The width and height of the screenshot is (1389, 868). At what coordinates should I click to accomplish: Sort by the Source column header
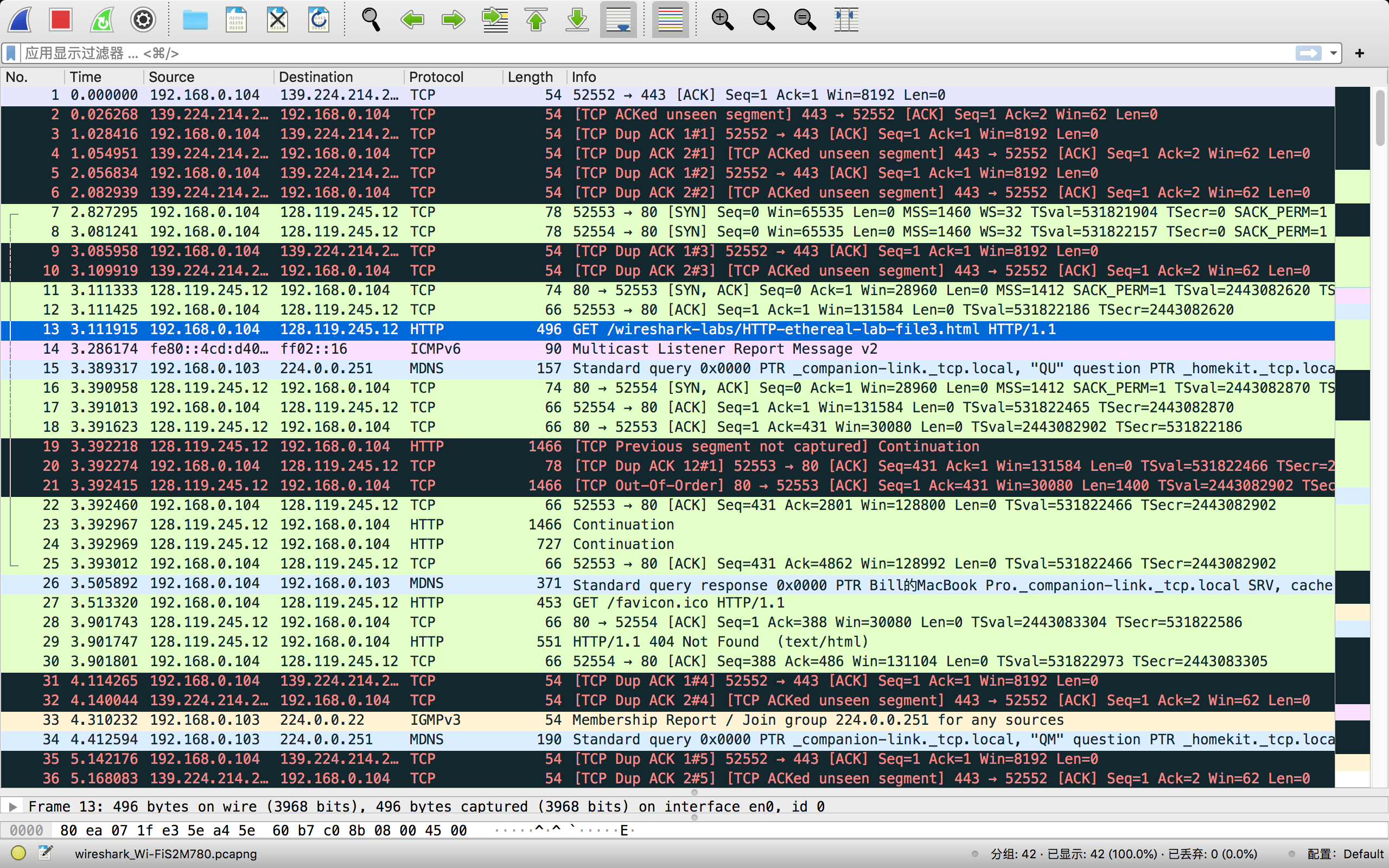point(208,77)
